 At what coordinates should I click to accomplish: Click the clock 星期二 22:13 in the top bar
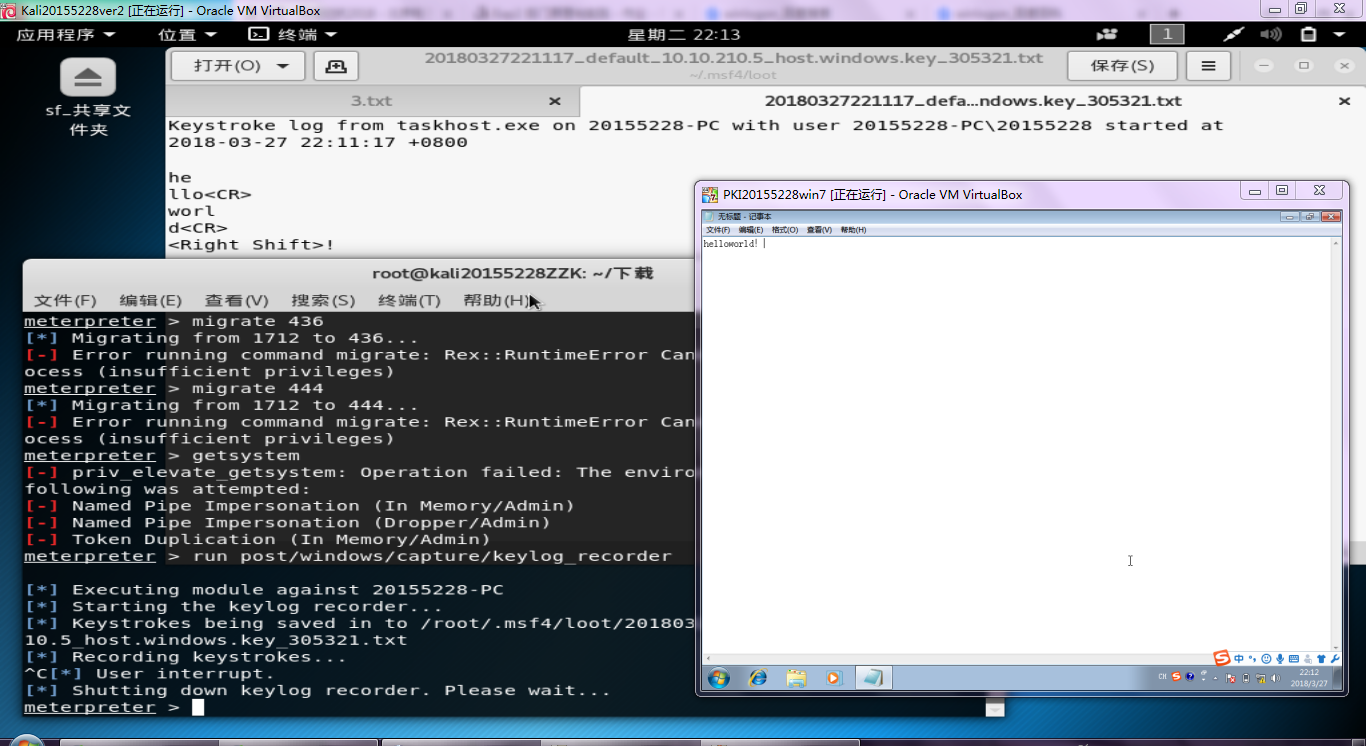point(684,34)
